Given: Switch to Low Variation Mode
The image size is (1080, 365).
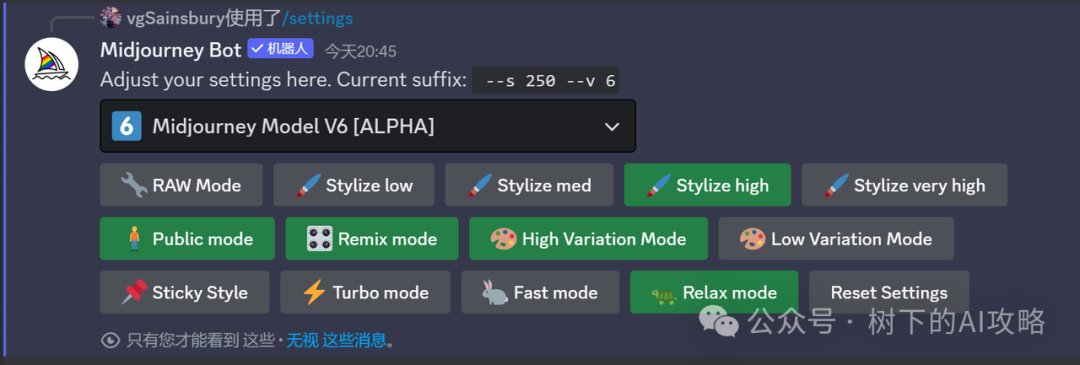Looking at the screenshot, I should 836,239.
